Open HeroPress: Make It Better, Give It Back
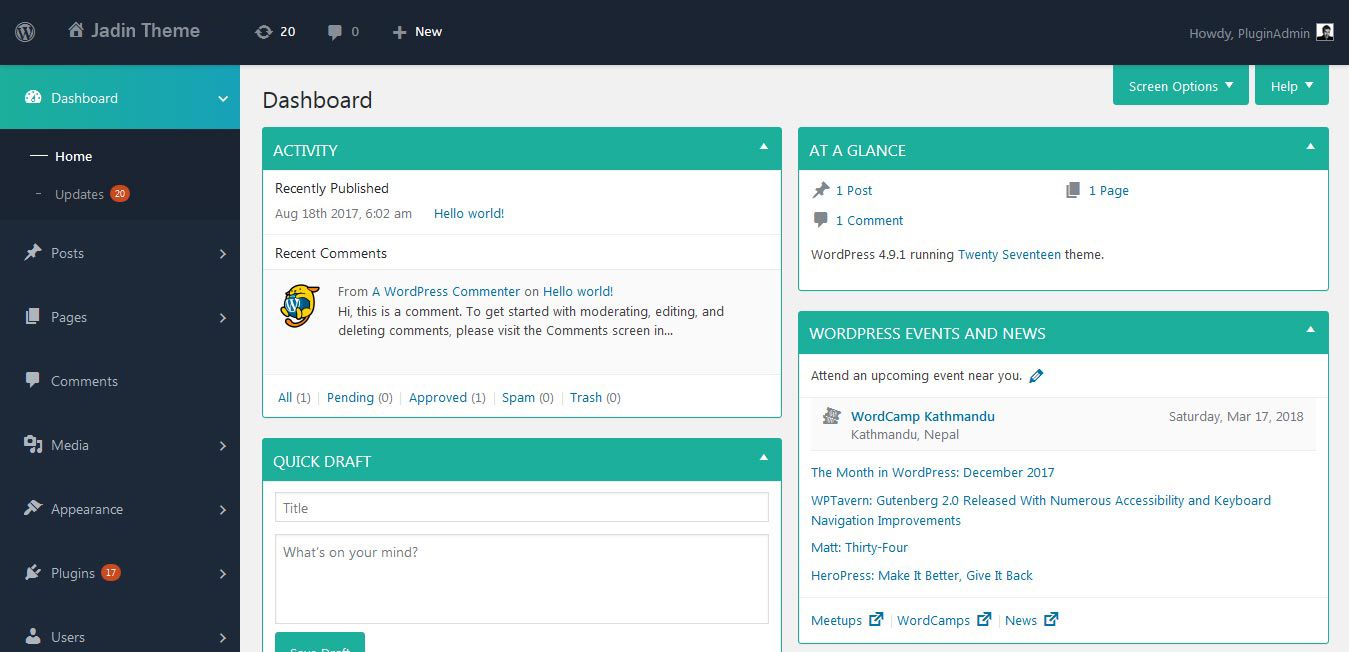The image size is (1349, 652). point(921,575)
